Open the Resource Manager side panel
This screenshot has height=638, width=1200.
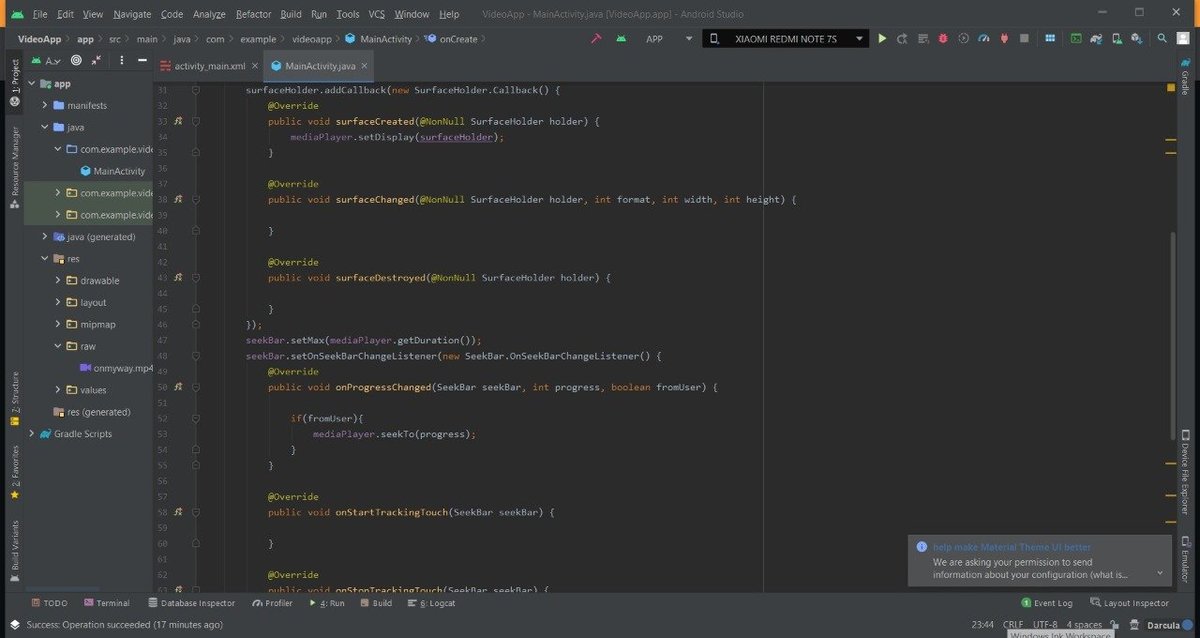(x=14, y=166)
